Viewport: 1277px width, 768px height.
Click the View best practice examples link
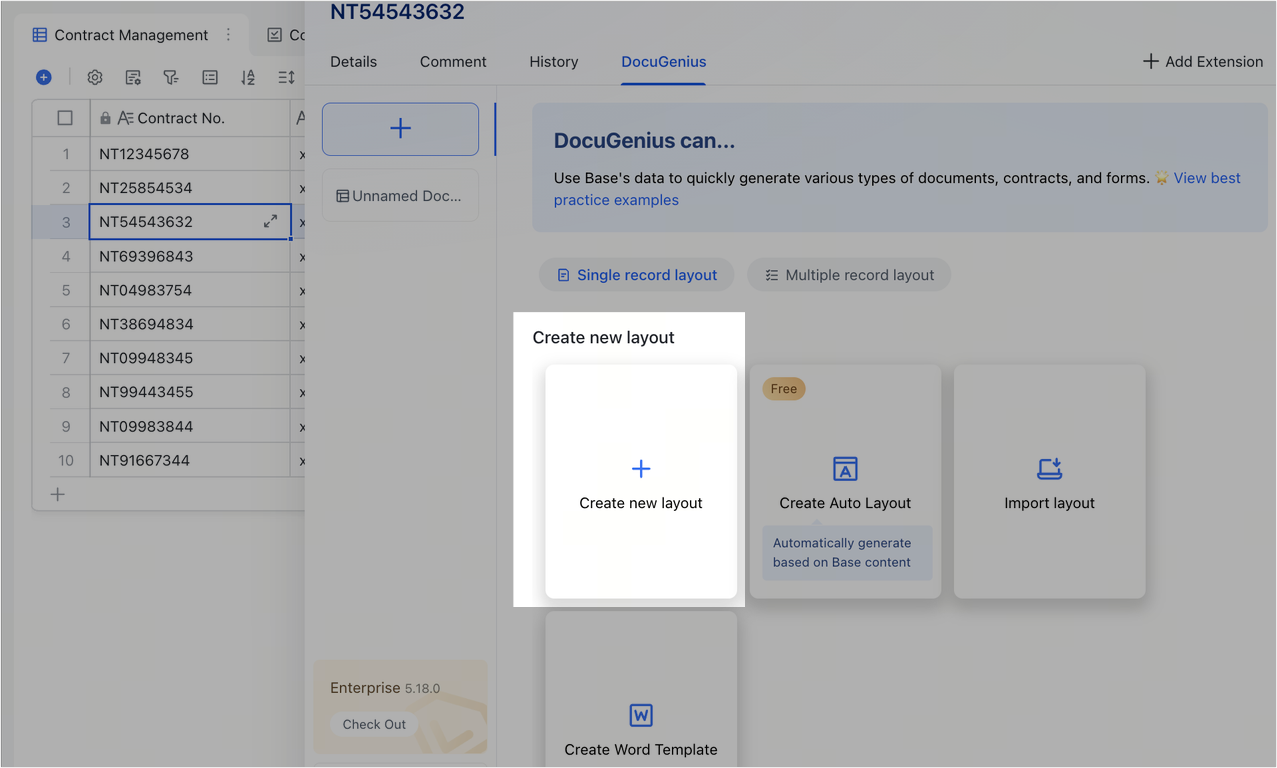pyautogui.click(x=1206, y=177)
